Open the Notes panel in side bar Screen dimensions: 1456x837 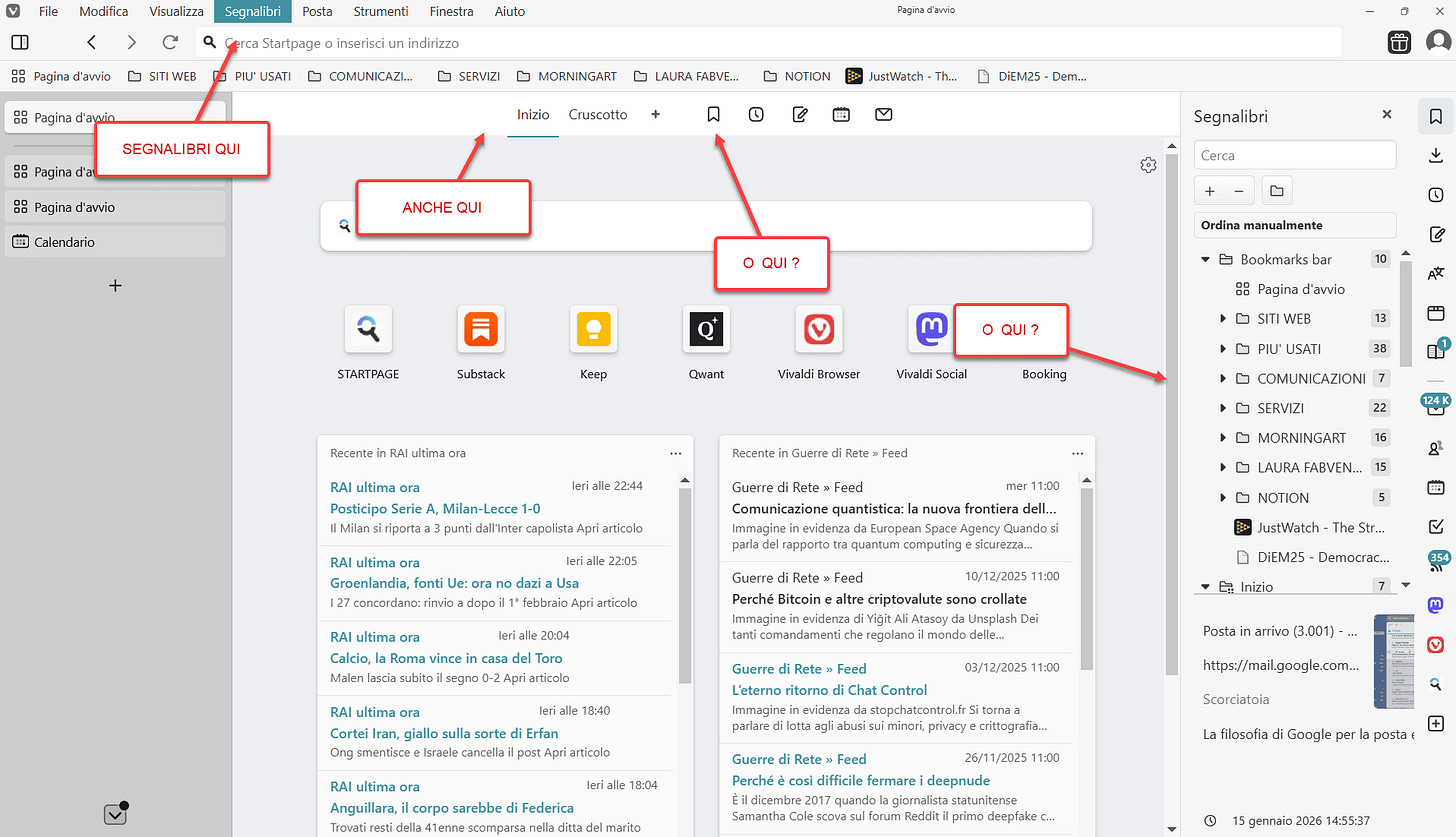point(1436,235)
